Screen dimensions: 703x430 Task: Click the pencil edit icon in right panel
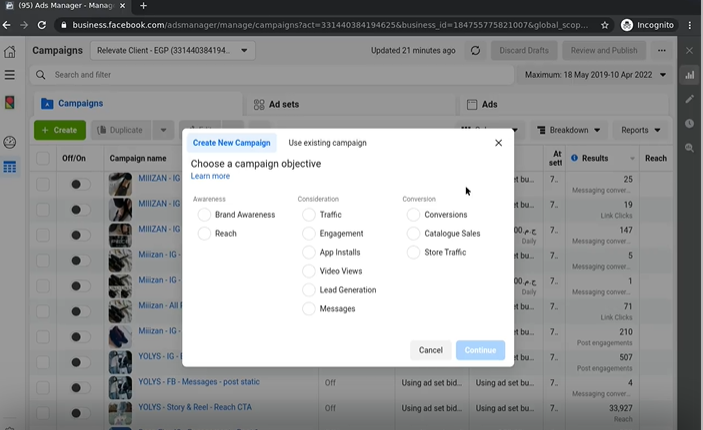[690, 99]
